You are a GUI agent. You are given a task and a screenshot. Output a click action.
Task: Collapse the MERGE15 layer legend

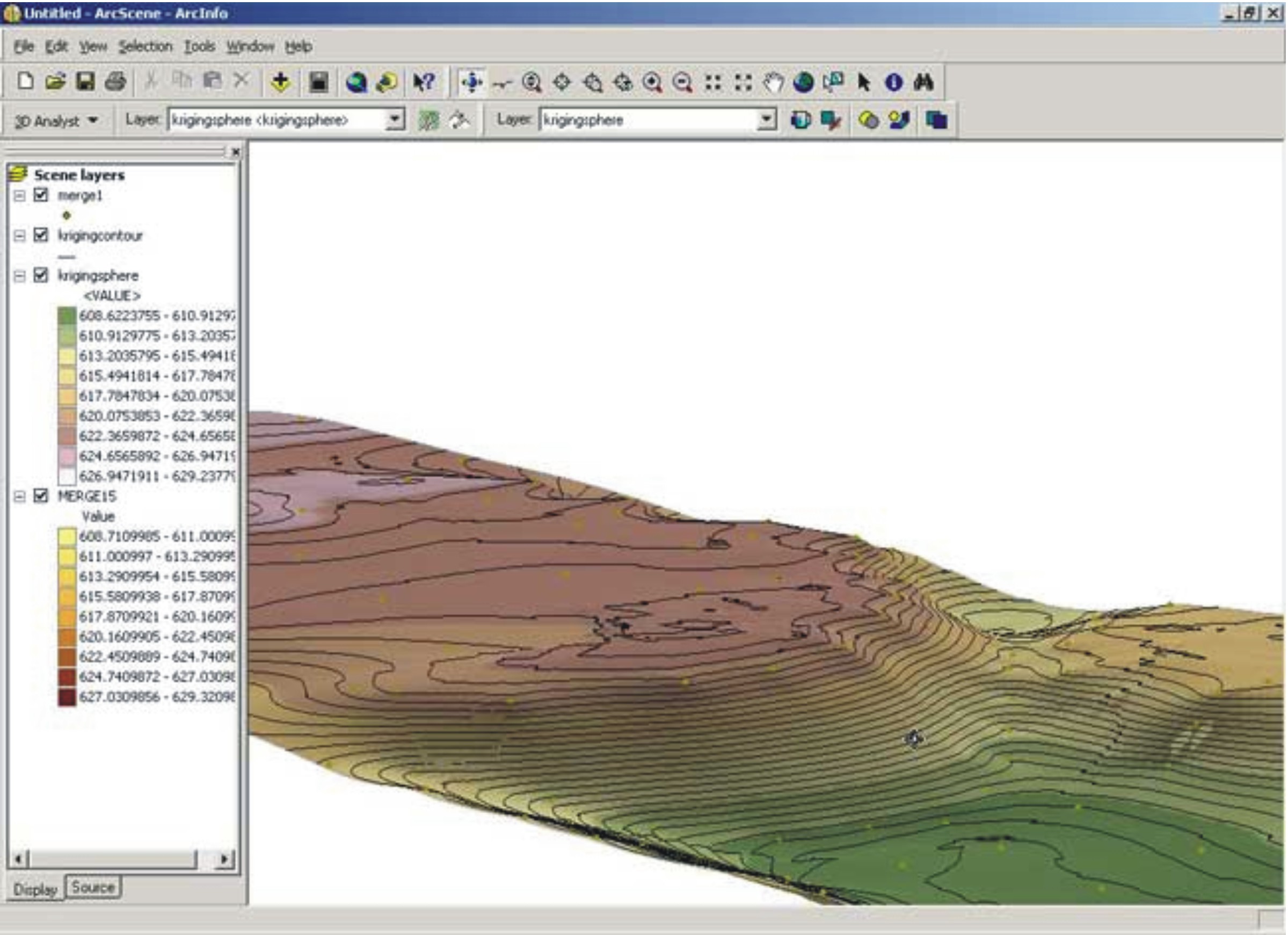pos(20,496)
